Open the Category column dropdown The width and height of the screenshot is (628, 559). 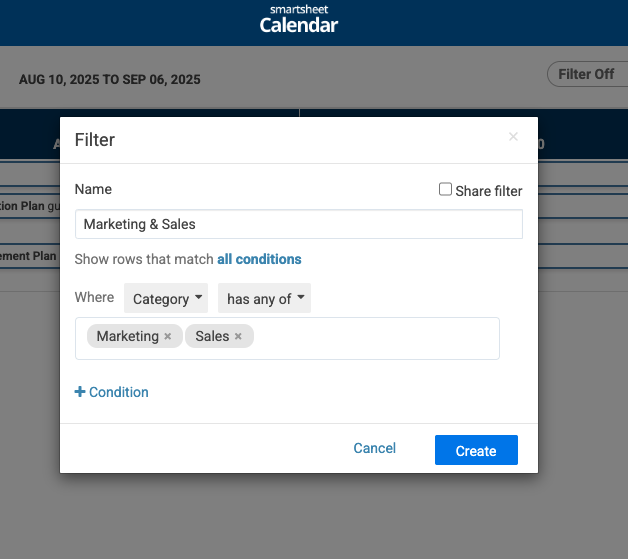(x=166, y=298)
